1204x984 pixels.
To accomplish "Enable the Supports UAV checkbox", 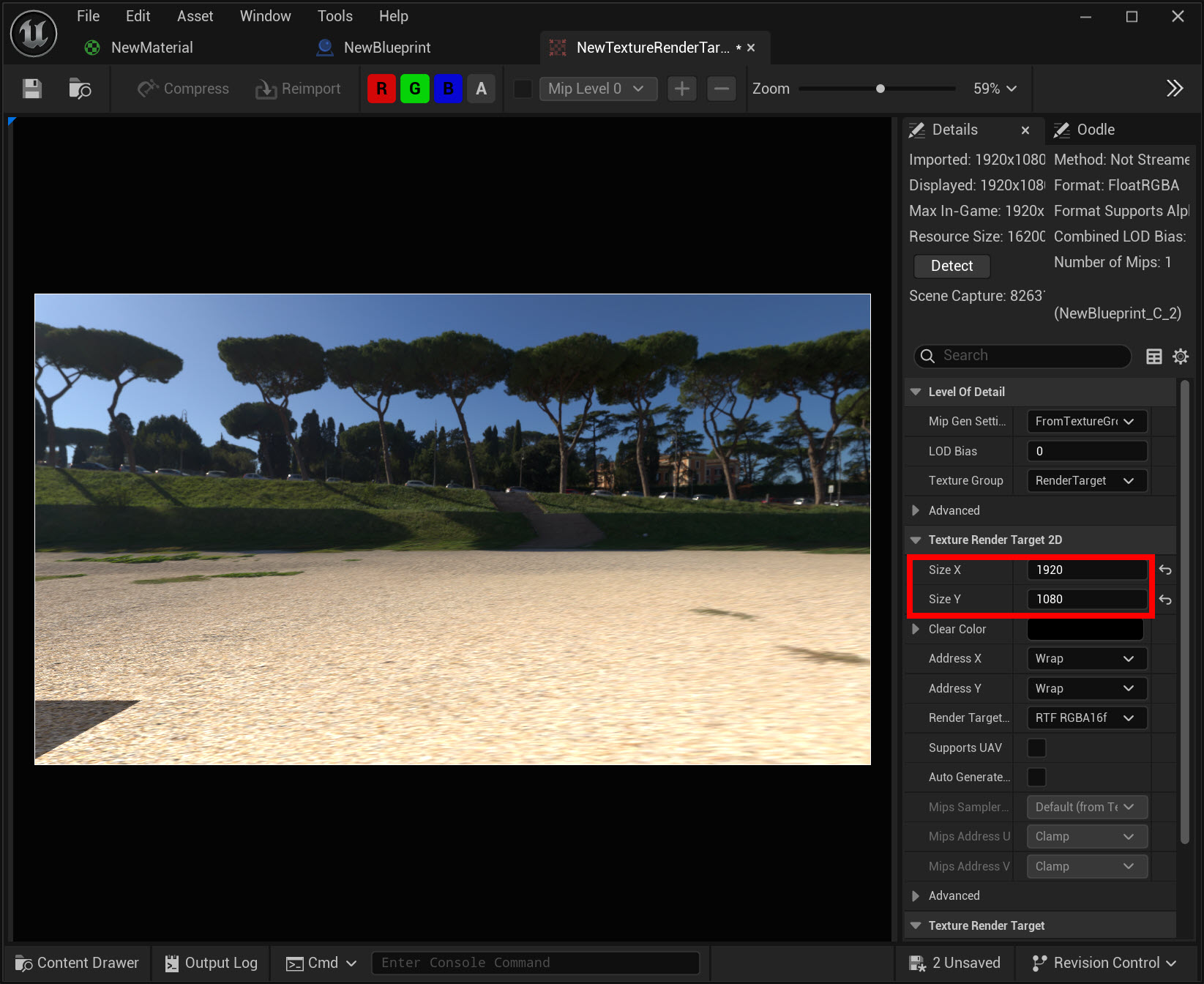I will point(1036,748).
